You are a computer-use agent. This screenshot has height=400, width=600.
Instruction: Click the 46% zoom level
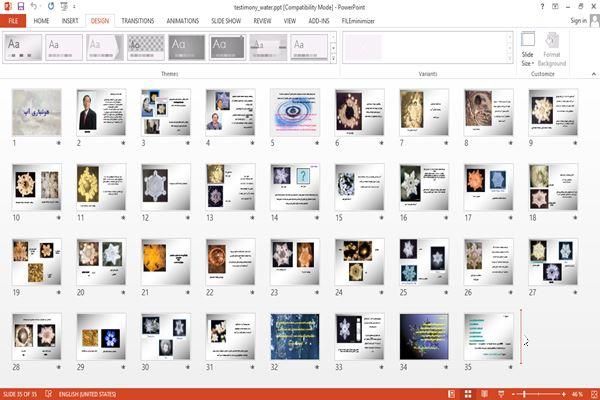click(x=577, y=394)
